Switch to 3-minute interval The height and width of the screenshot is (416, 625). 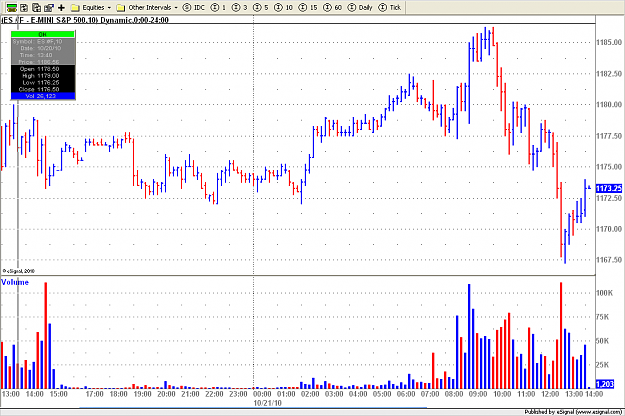click(x=240, y=8)
